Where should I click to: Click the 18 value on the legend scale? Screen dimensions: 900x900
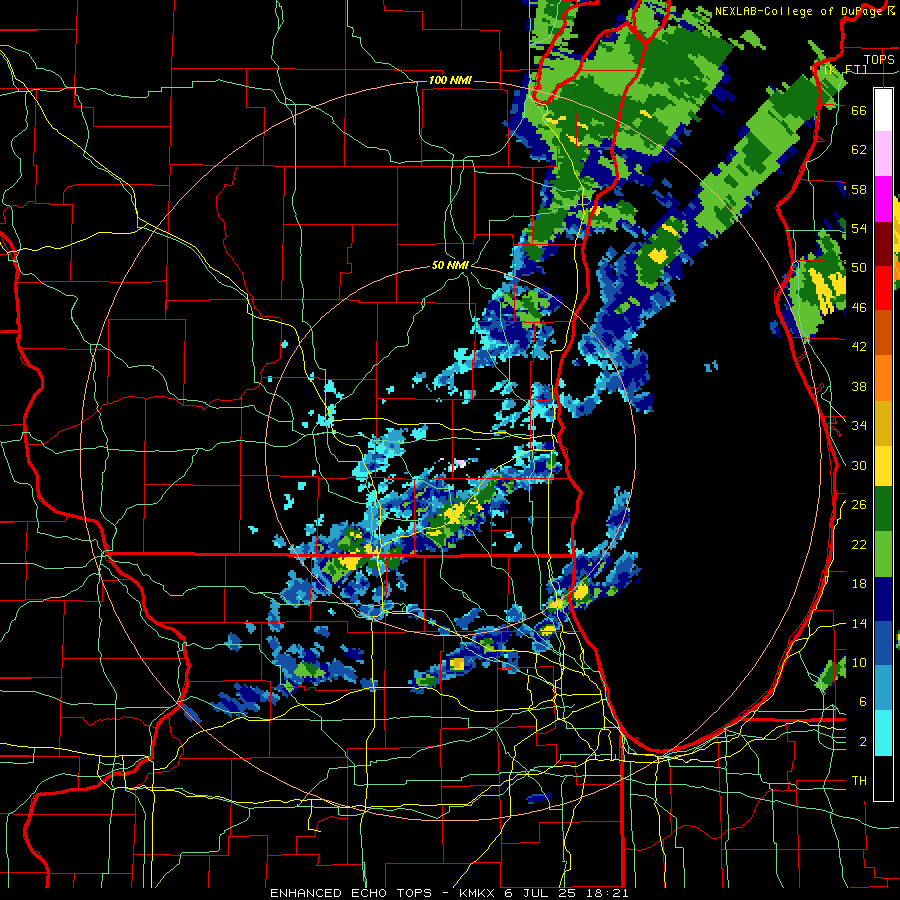coord(859,584)
